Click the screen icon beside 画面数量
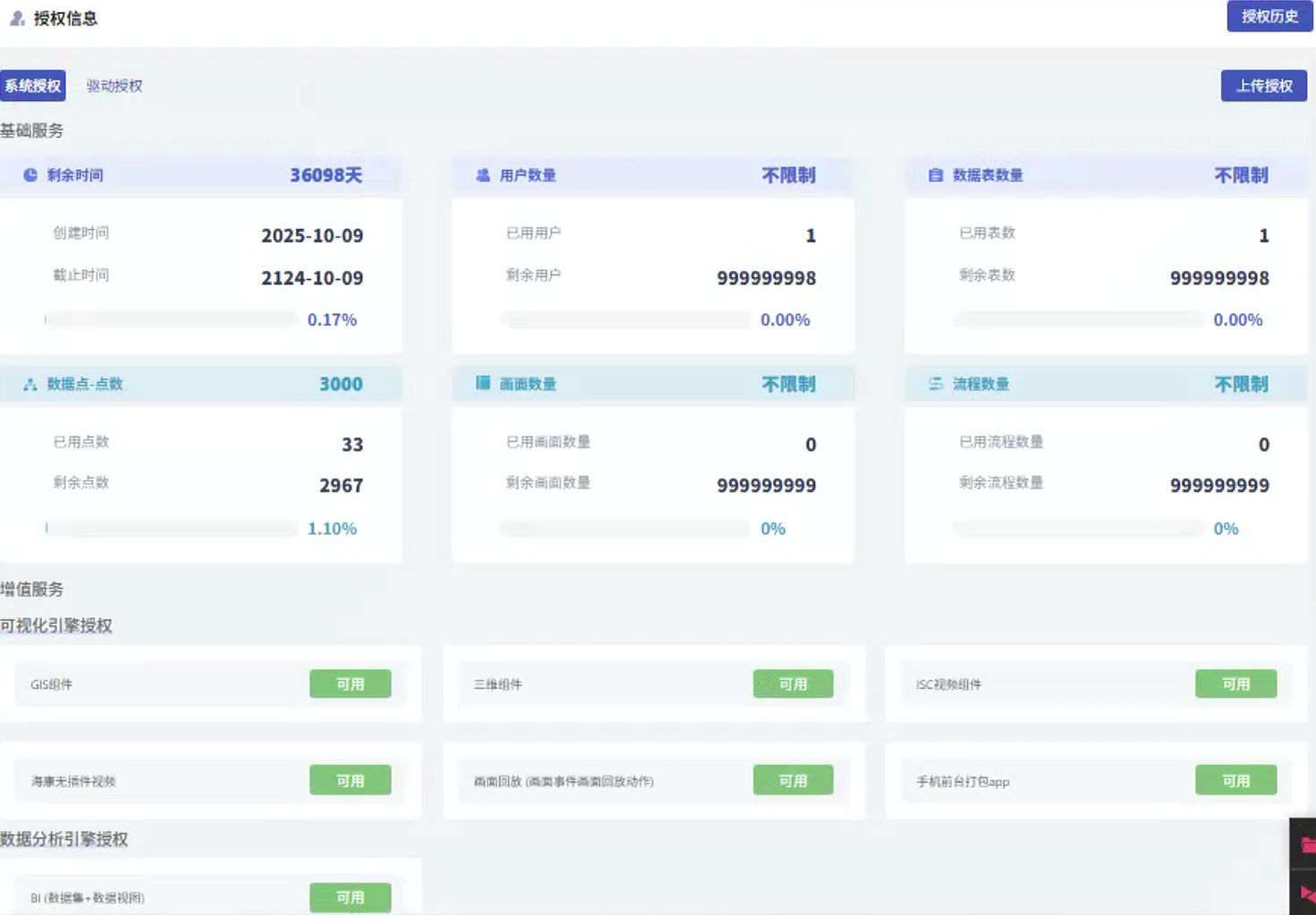Viewport: 1316px width, 915px height. (483, 384)
